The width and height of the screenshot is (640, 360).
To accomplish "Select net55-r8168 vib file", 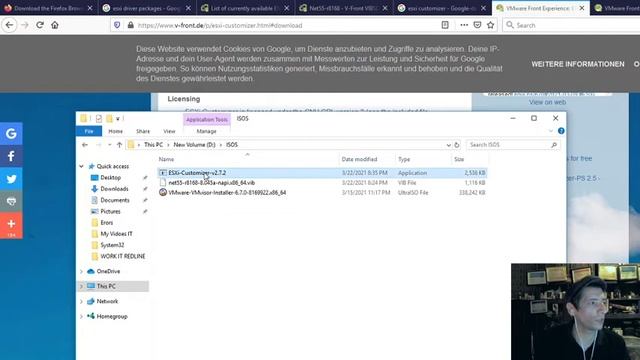I will 322,183.
